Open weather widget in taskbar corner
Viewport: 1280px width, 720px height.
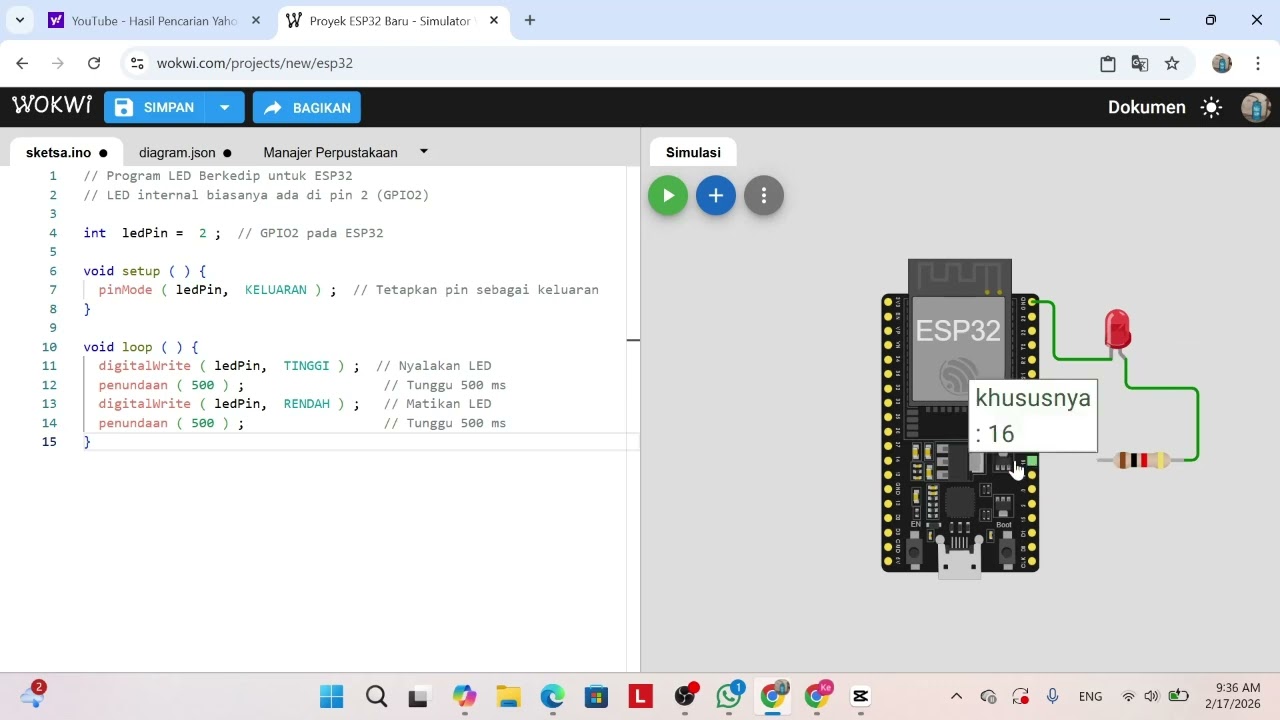32,695
